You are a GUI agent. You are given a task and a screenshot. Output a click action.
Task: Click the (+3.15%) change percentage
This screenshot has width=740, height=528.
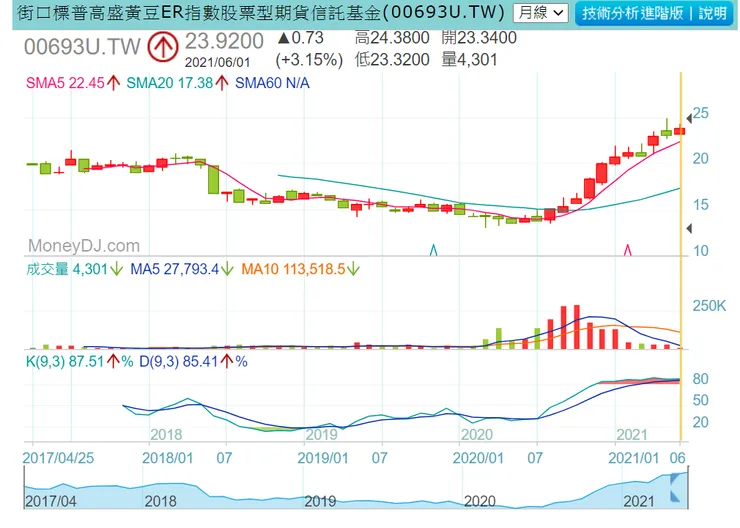pyautogui.click(x=309, y=60)
